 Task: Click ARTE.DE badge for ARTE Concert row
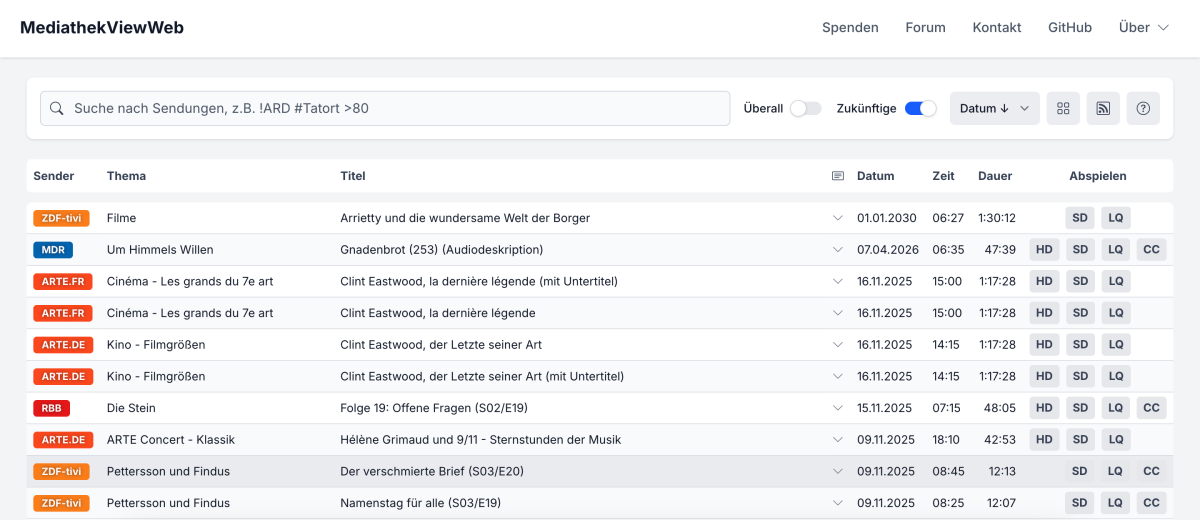[63, 440]
